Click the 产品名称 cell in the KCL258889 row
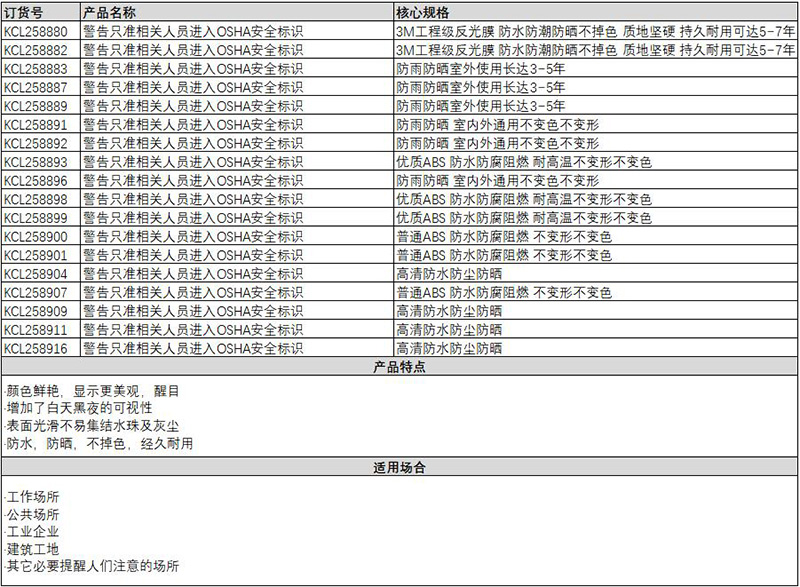 193,106
